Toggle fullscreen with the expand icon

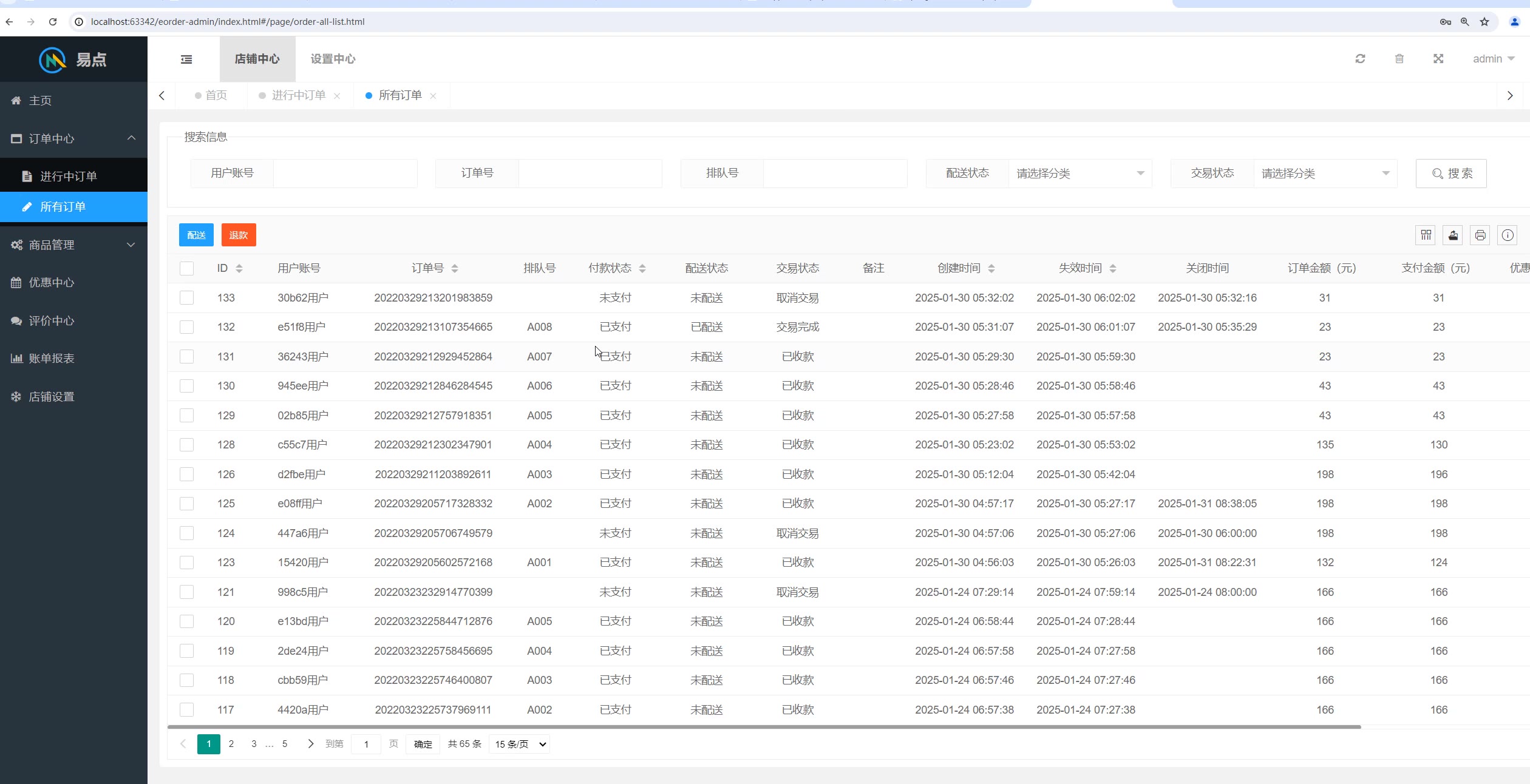pos(1438,59)
